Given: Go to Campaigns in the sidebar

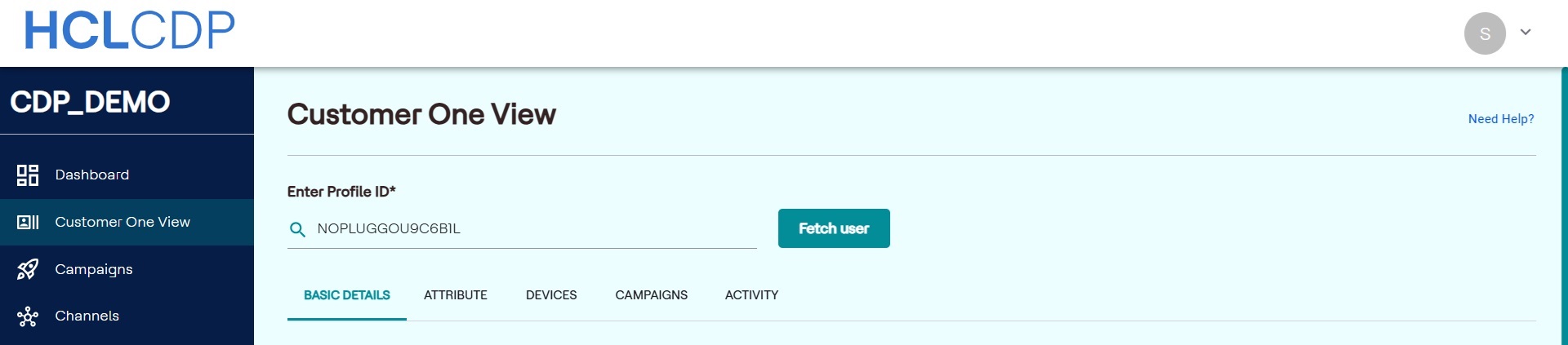Looking at the screenshot, I should [x=93, y=269].
